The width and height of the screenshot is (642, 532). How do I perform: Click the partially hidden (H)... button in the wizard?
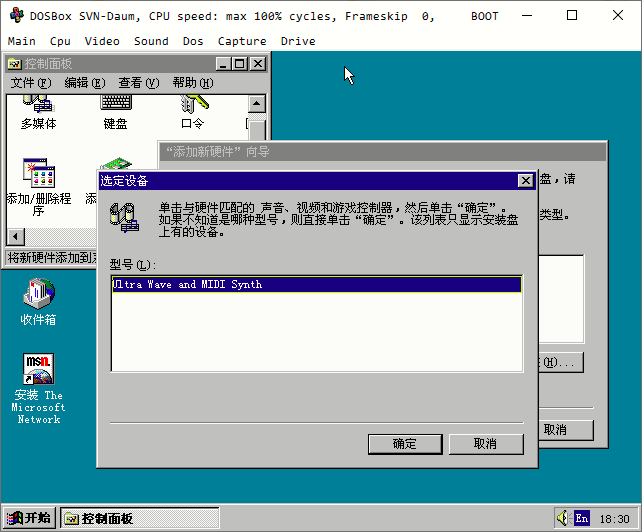561,362
